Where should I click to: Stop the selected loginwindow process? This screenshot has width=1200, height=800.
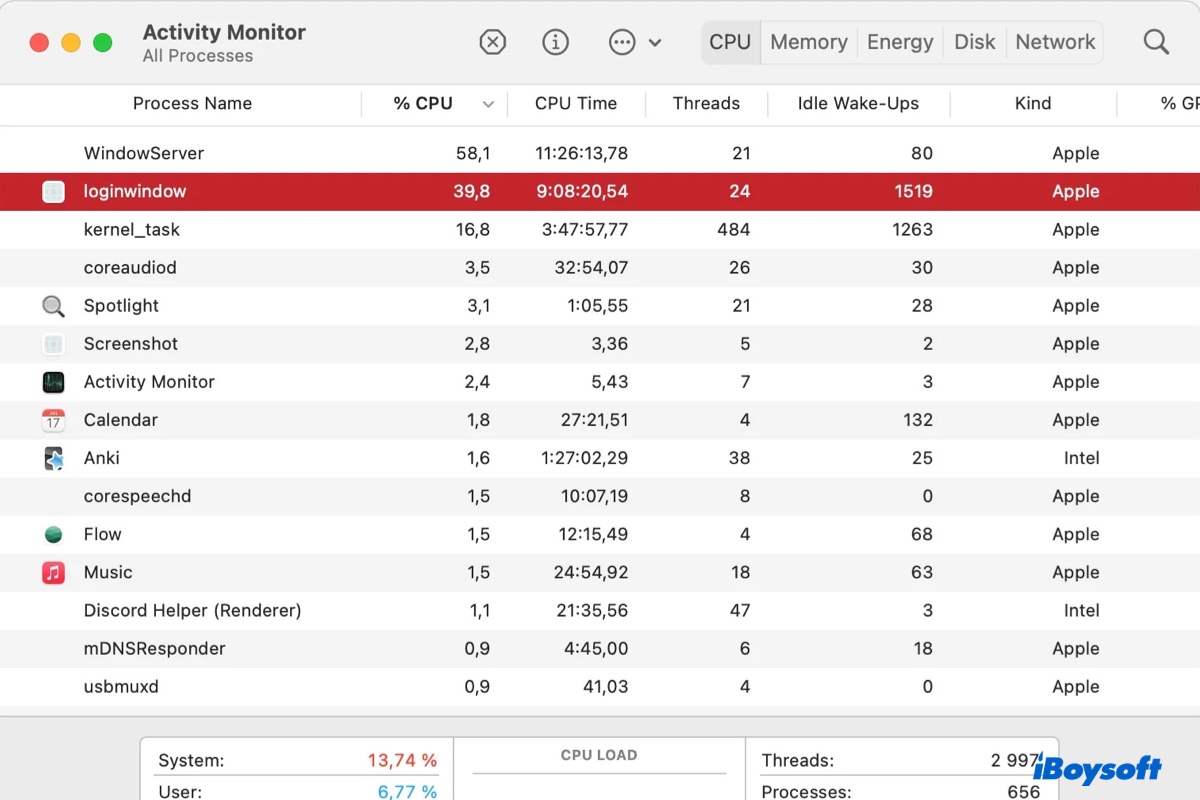[x=492, y=42]
